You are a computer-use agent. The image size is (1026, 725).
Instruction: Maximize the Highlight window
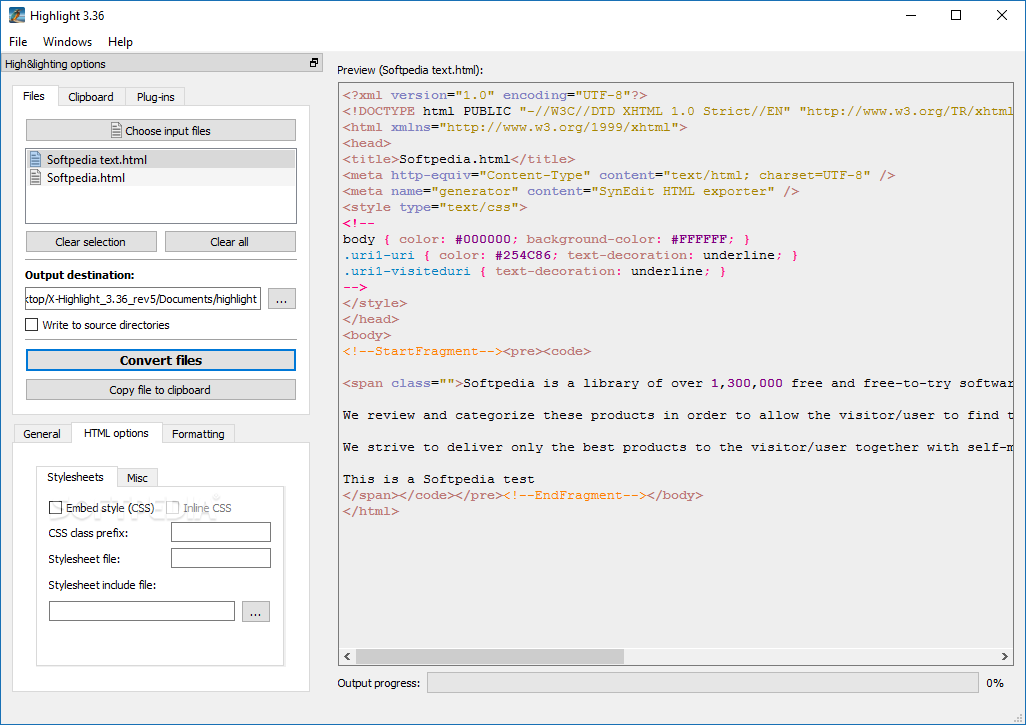pos(956,15)
